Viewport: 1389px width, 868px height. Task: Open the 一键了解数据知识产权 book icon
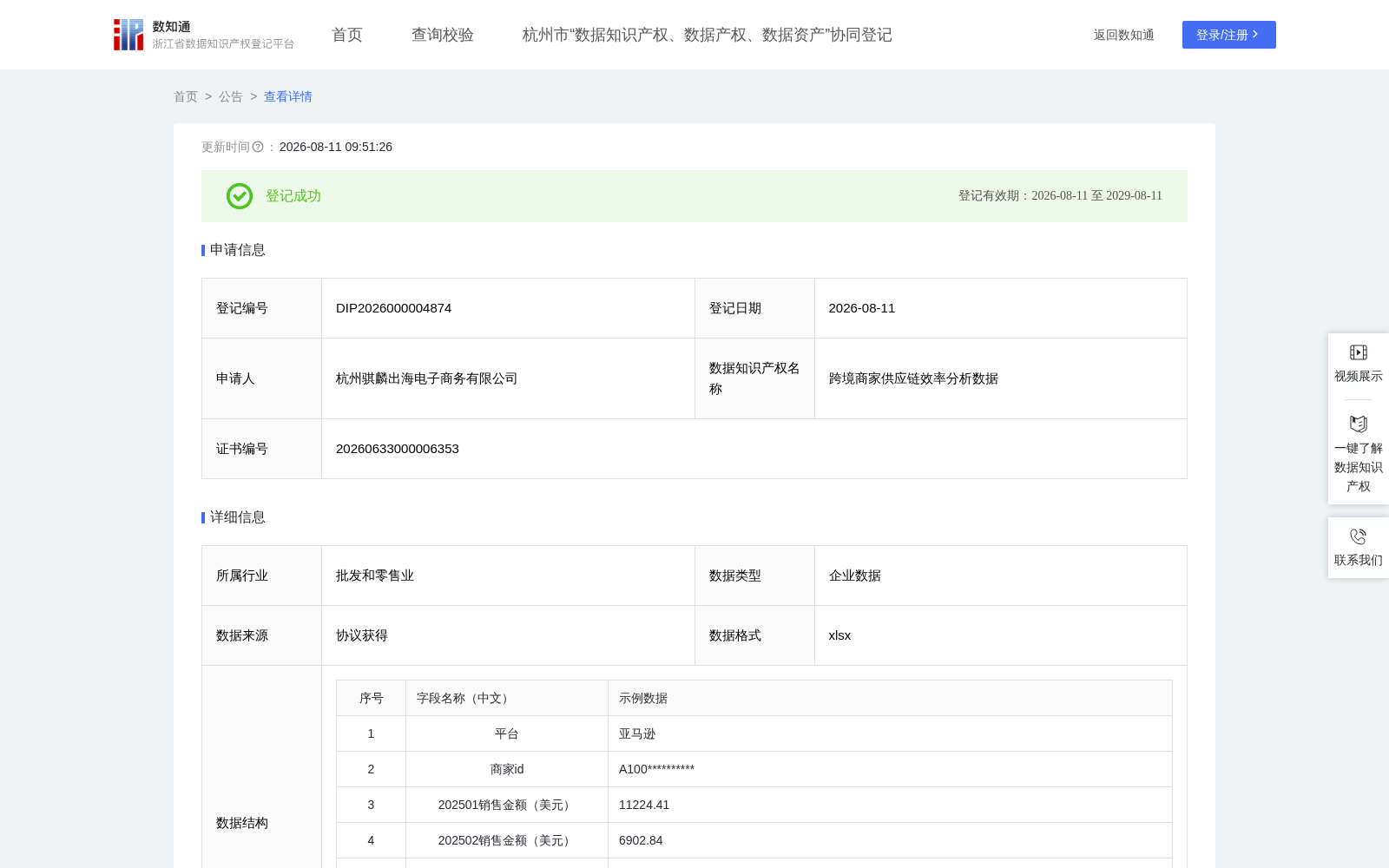pyautogui.click(x=1359, y=424)
